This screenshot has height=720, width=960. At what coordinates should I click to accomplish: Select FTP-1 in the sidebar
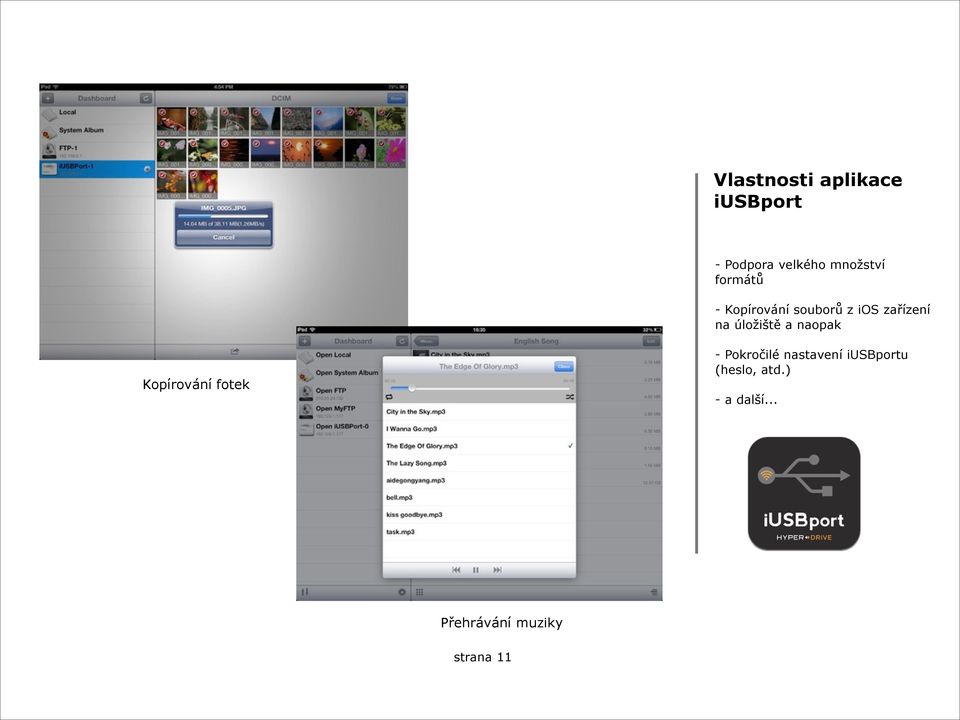click(97, 151)
